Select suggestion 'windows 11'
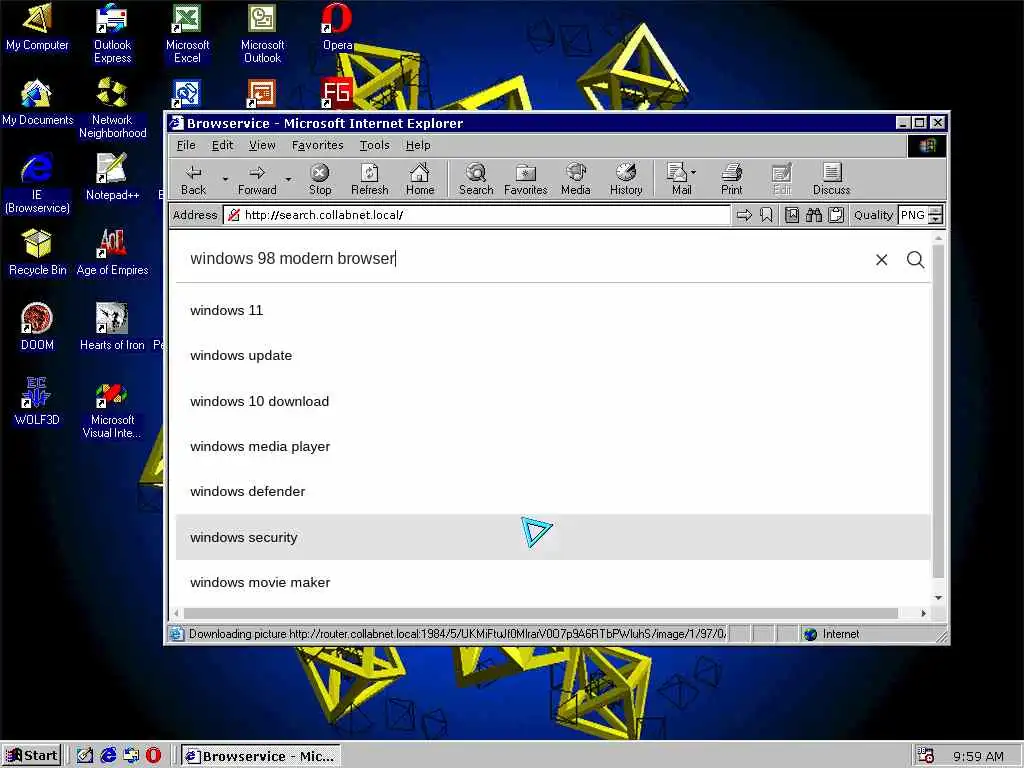The image size is (1024, 768). click(x=552, y=310)
